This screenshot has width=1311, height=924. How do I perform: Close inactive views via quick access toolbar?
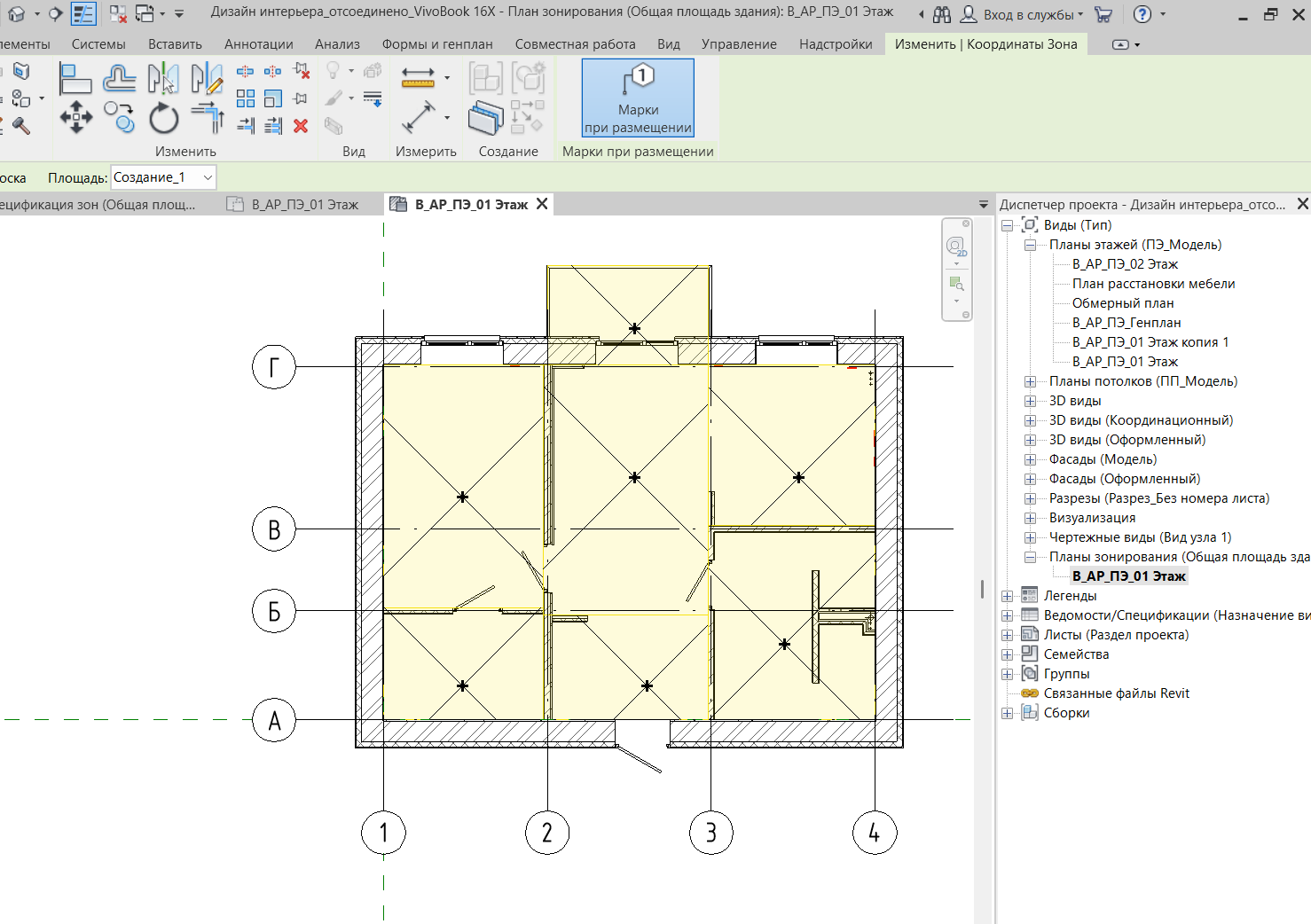pyautogui.click(x=117, y=14)
